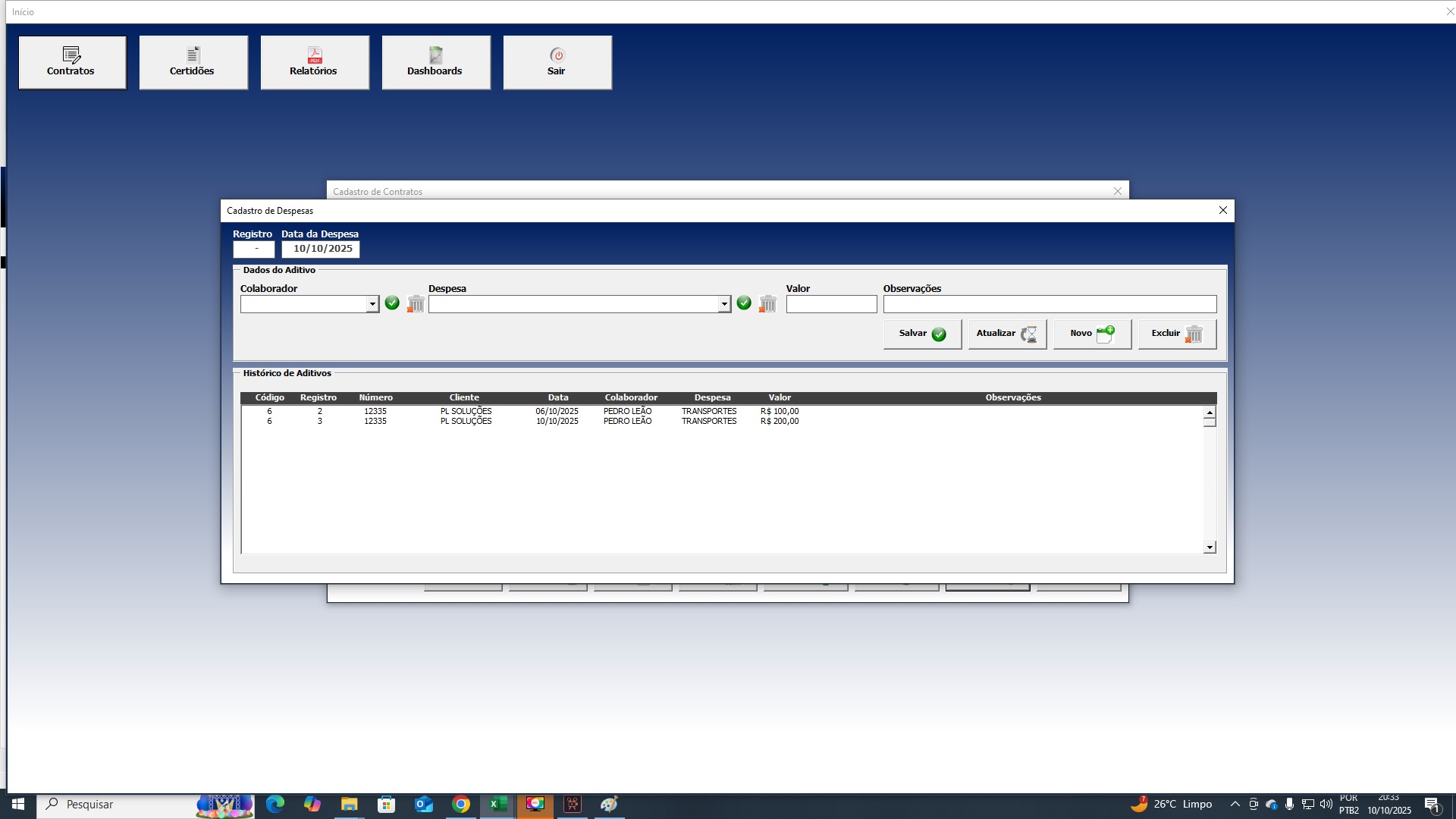Screen dimensions: 1456x819
Task: Save the expense with Salvar
Action: click(x=922, y=334)
